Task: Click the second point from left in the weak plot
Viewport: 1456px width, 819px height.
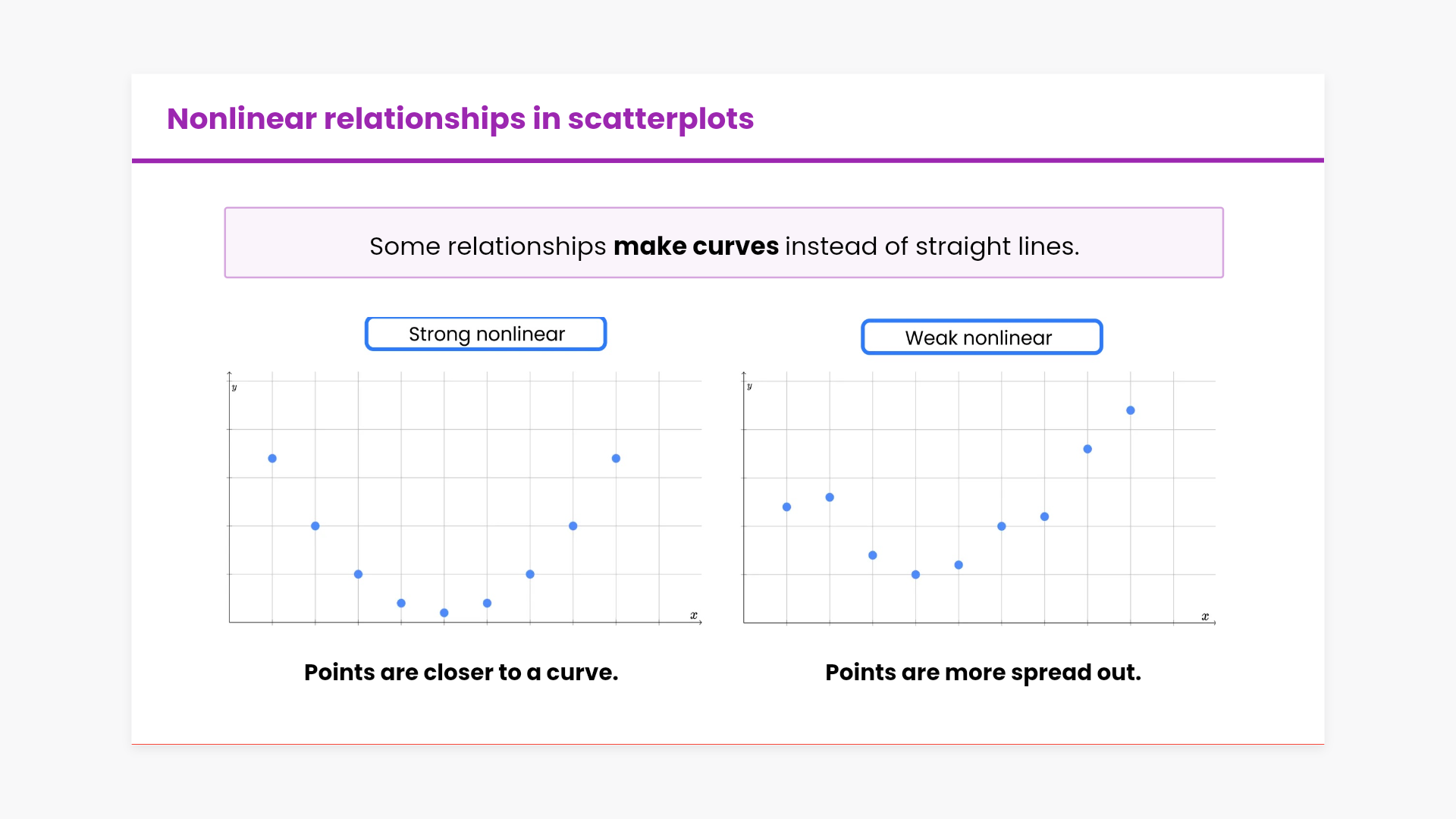Action: (x=830, y=497)
